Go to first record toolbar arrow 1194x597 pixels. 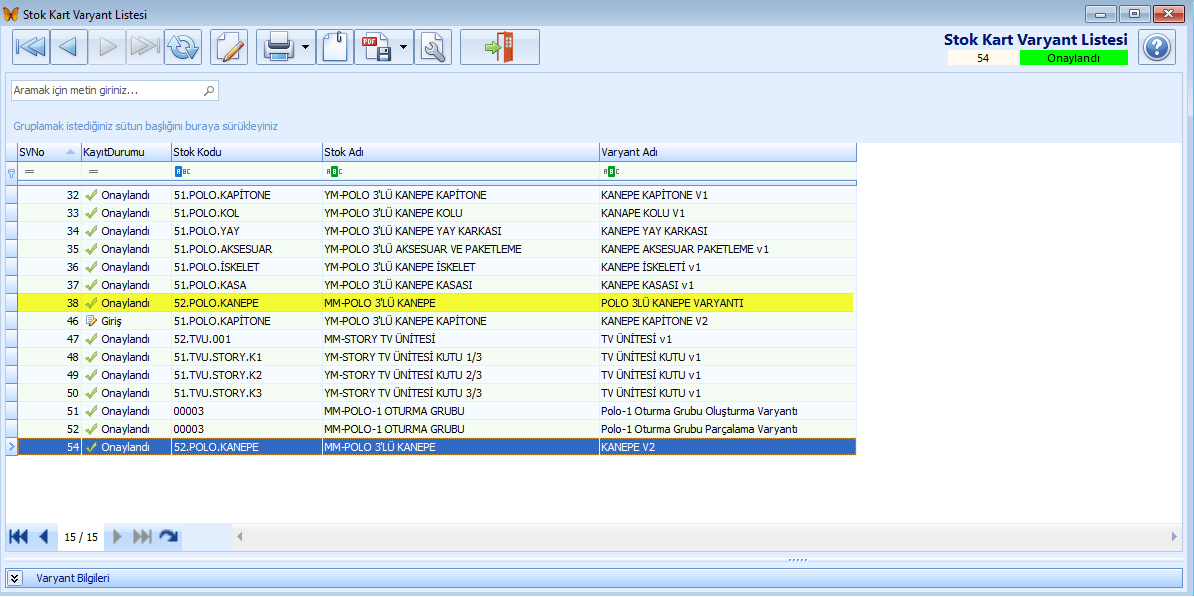point(30,47)
